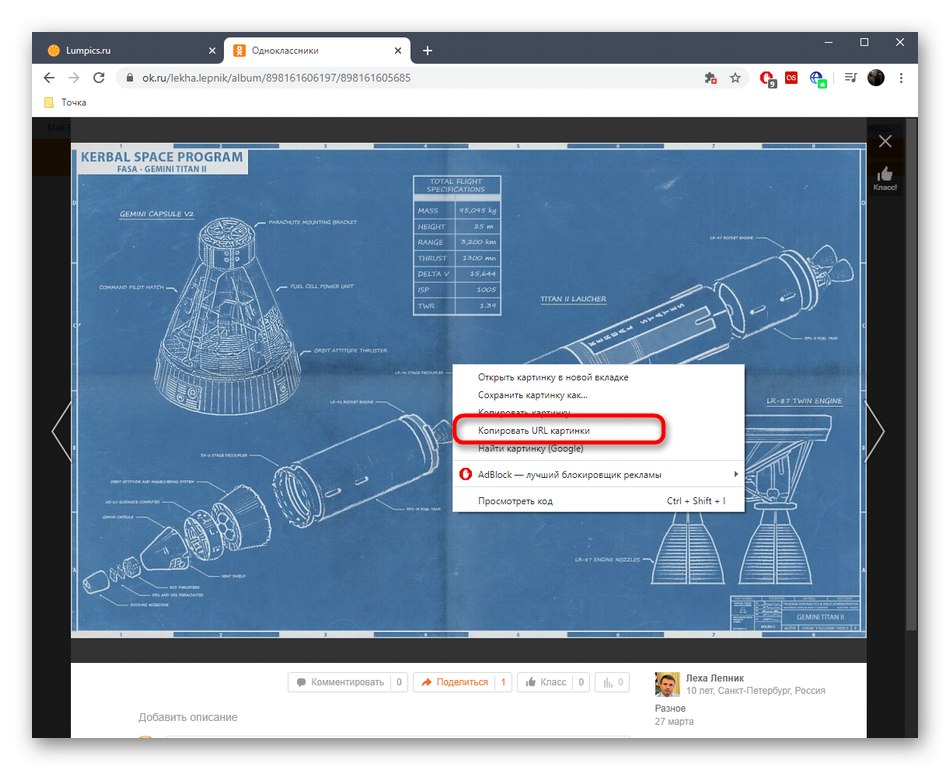950x770 pixels.
Task: Go back with the browser back arrow
Action: tap(49, 78)
